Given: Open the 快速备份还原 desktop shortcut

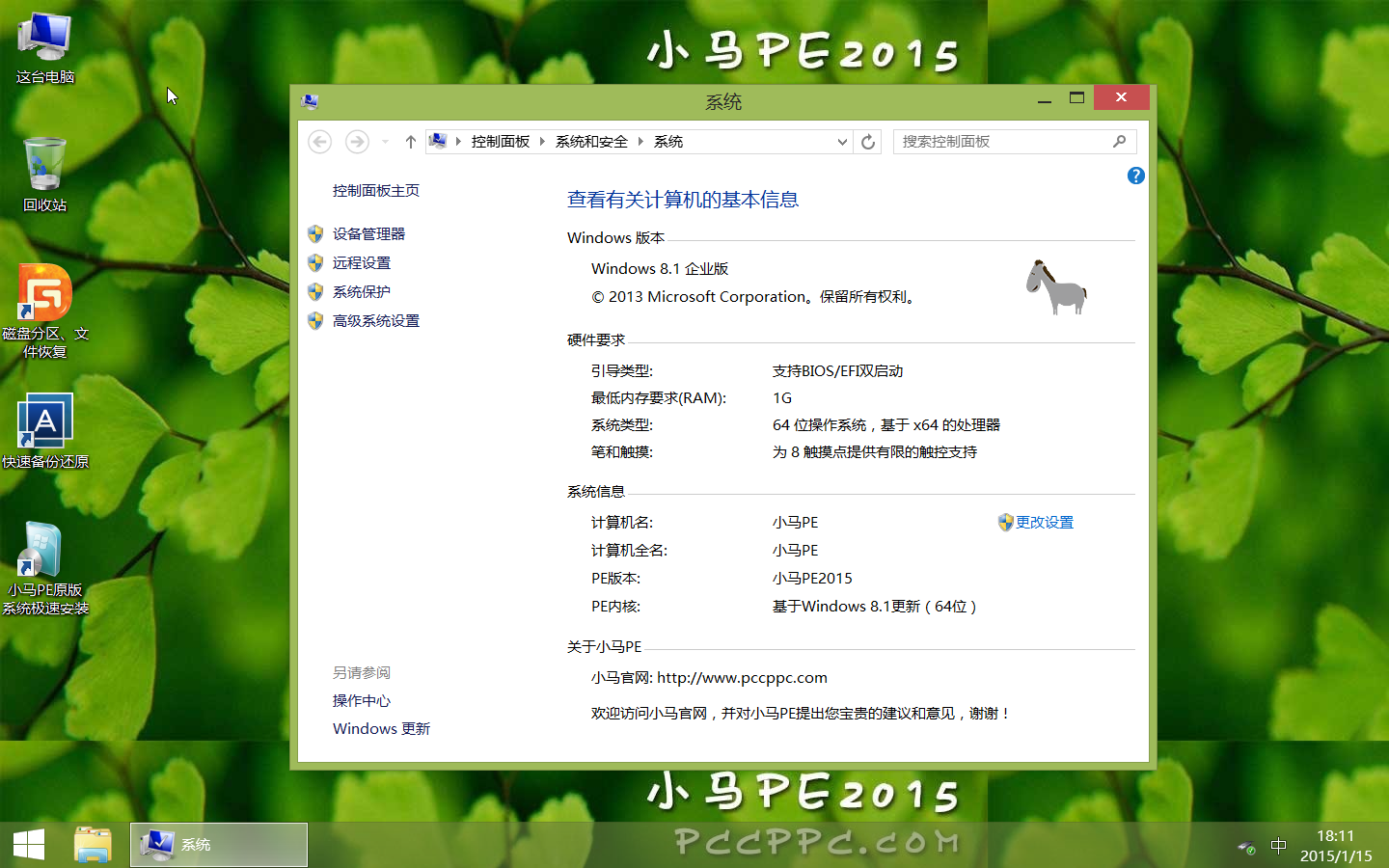Looking at the screenshot, I should 44,431.
